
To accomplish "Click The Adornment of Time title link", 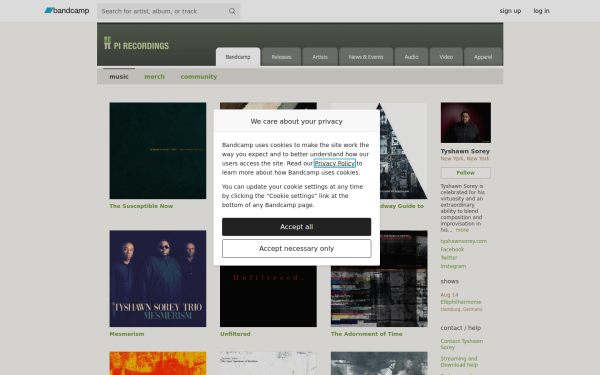I will click(x=366, y=334).
